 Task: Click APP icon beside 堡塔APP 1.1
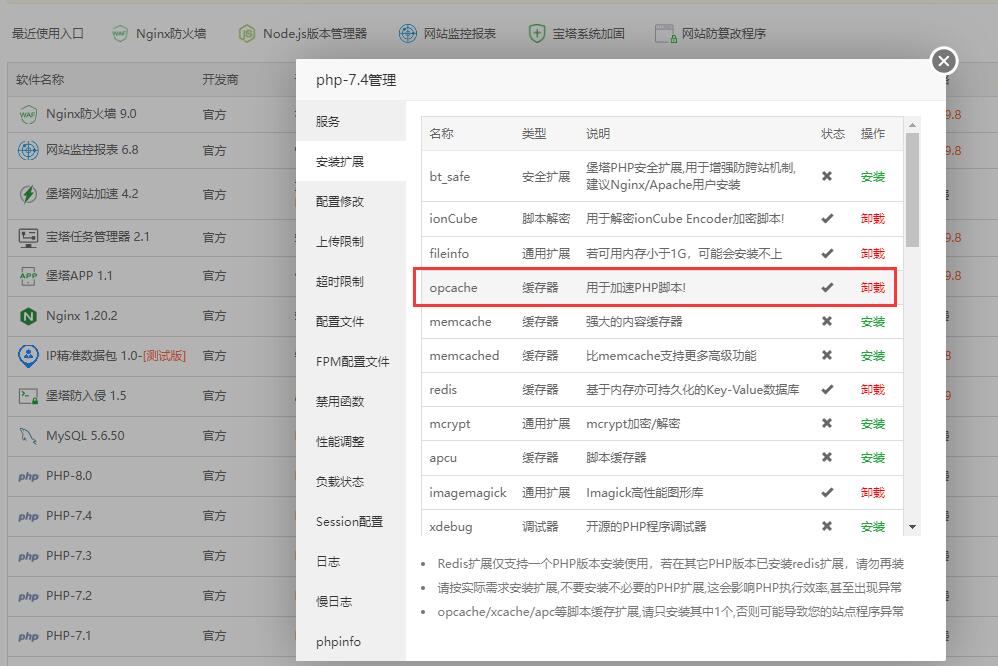(x=28, y=276)
